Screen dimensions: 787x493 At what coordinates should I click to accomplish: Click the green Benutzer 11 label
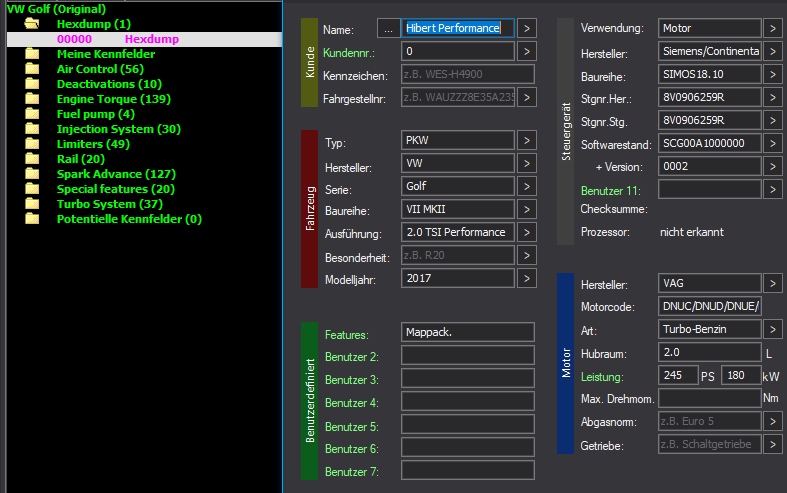[610, 191]
